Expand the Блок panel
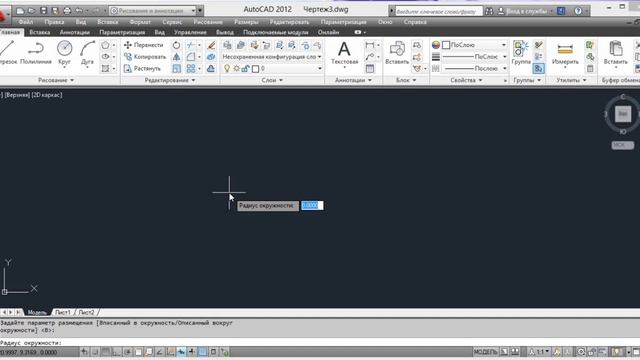This screenshot has width=640, height=360. coord(406,80)
